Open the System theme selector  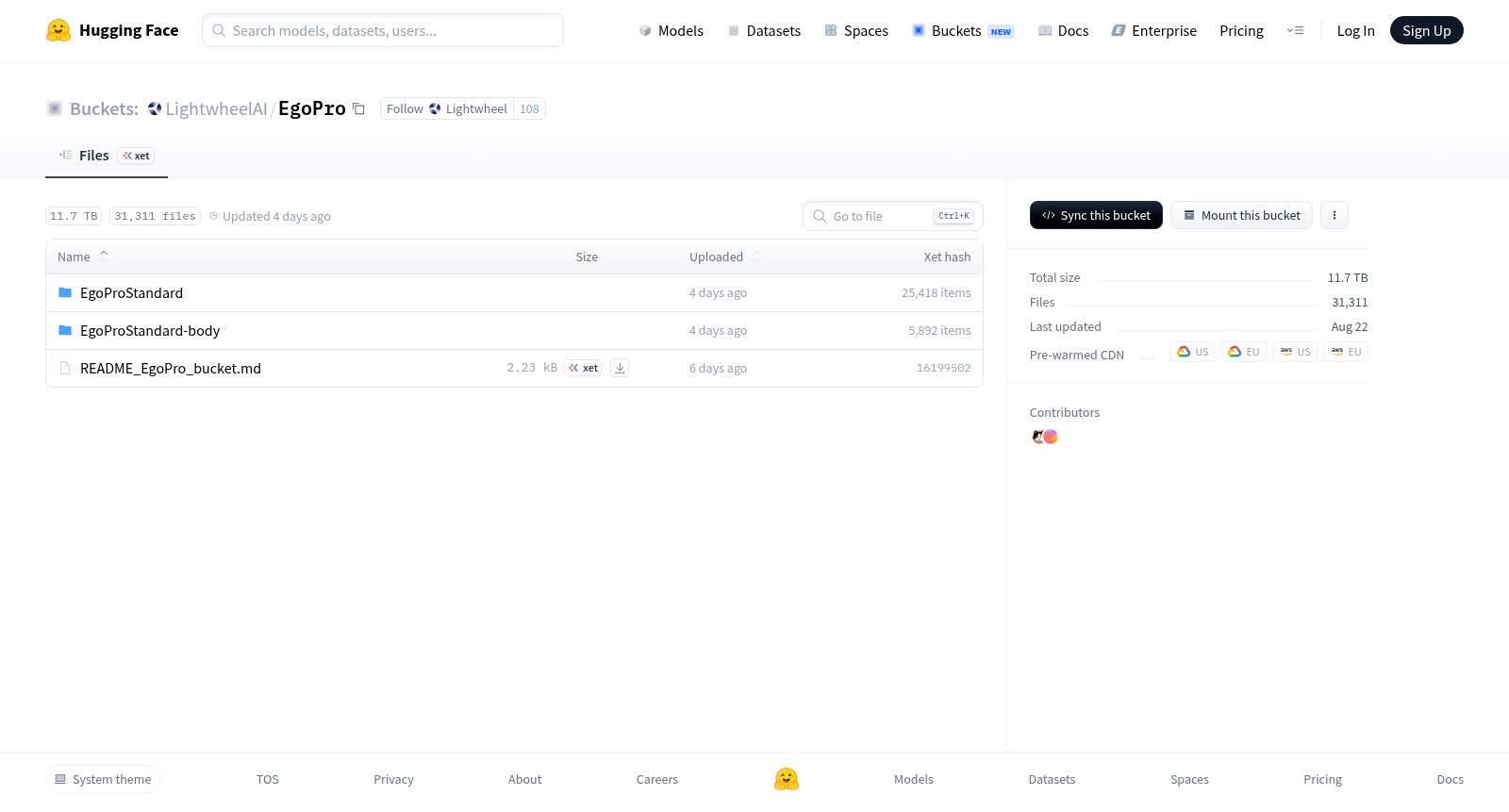[x=103, y=779]
